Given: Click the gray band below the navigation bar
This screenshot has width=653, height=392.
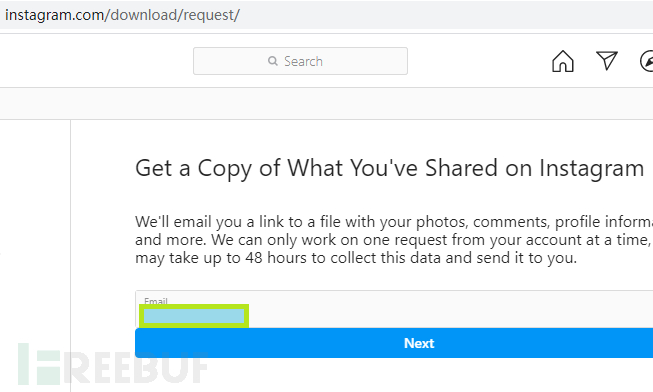Looking at the screenshot, I should coord(326,103).
